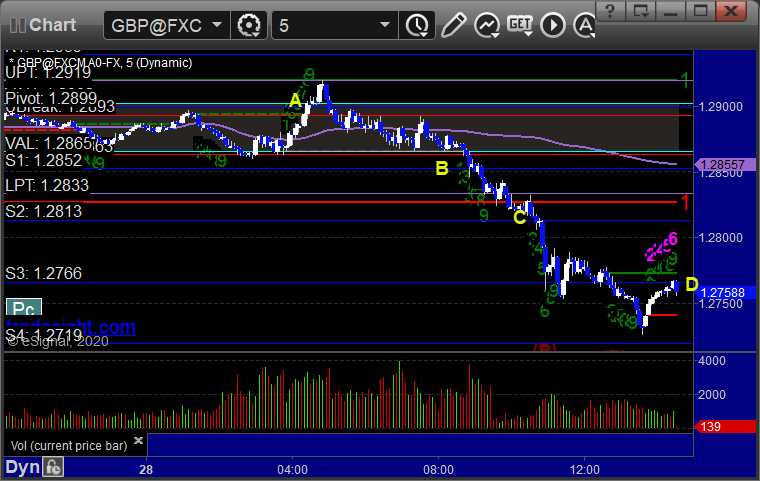
Task: Select the VAL: 1.2865 label
Action: coord(48,144)
